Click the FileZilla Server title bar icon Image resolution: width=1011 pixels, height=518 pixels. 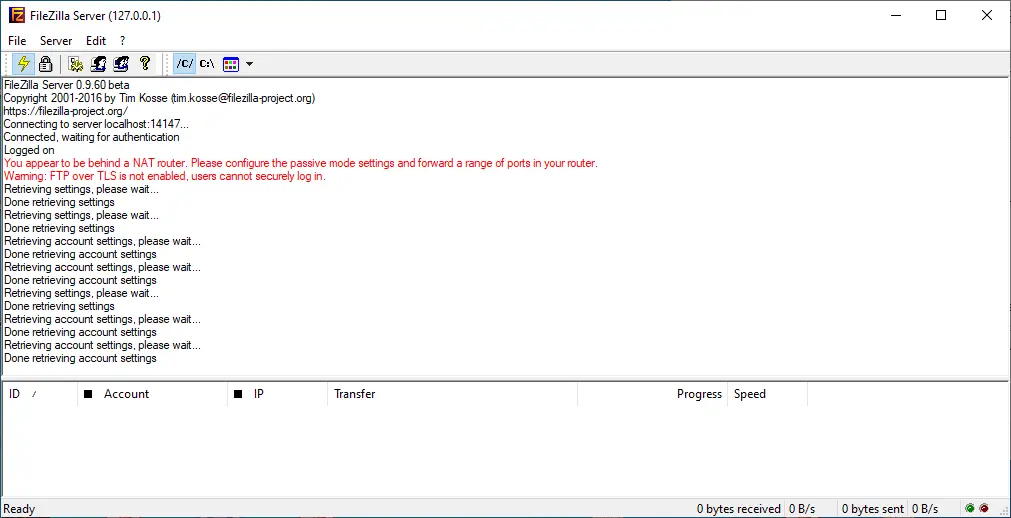pos(16,15)
